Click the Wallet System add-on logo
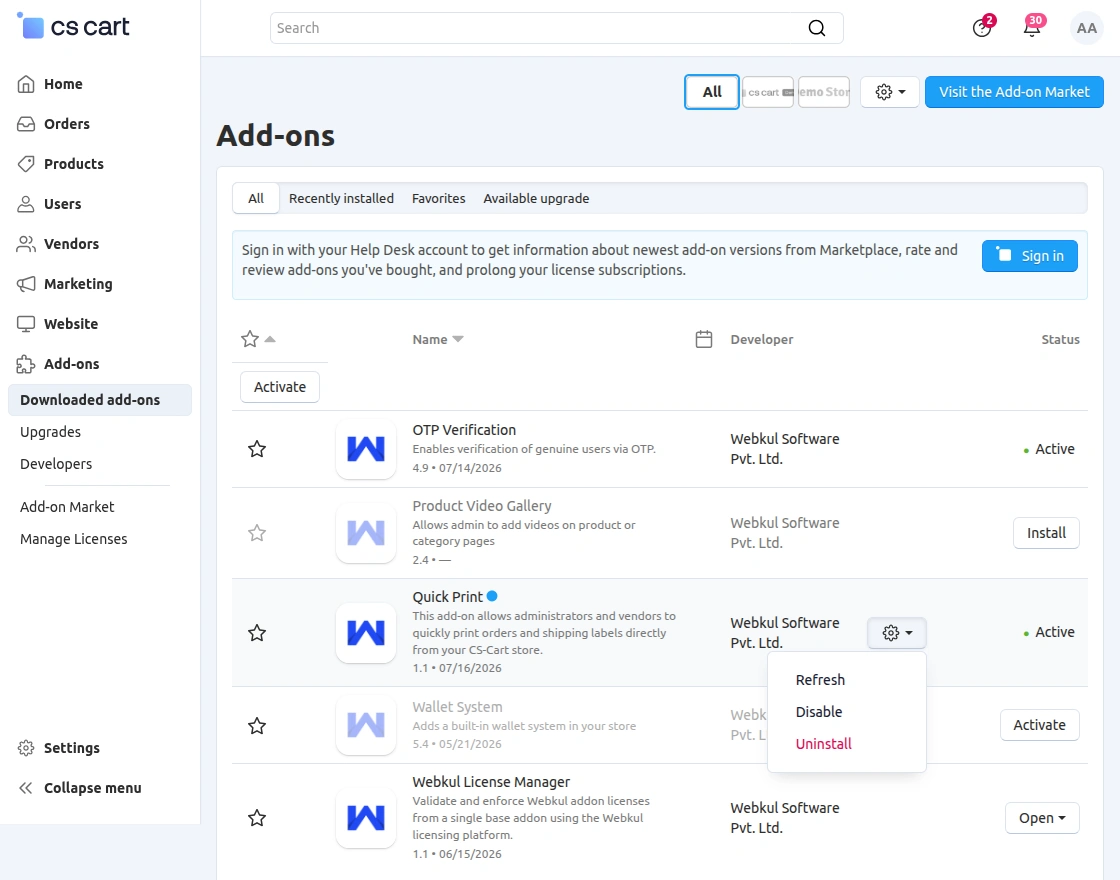The height and width of the screenshot is (880, 1120). pos(366,725)
